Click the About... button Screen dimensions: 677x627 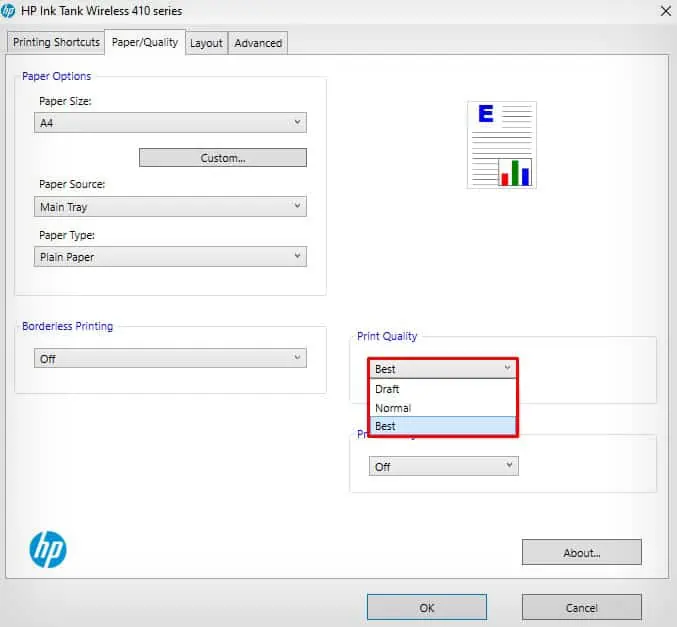pos(582,552)
